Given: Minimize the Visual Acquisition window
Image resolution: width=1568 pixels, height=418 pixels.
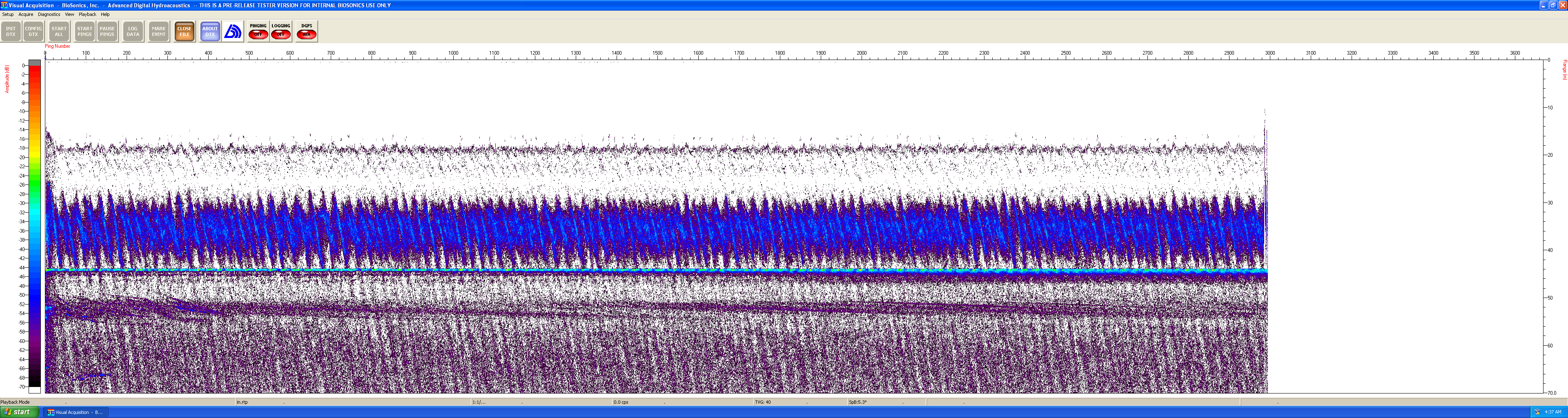Looking at the screenshot, I should (x=1543, y=5).
